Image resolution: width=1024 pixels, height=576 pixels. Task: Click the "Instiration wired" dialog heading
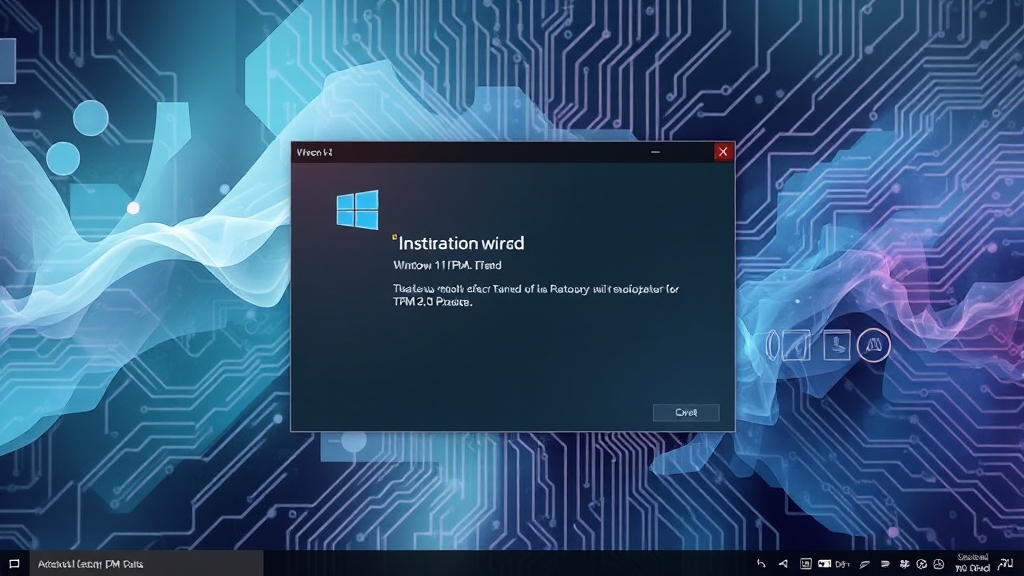pyautogui.click(x=459, y=243)
